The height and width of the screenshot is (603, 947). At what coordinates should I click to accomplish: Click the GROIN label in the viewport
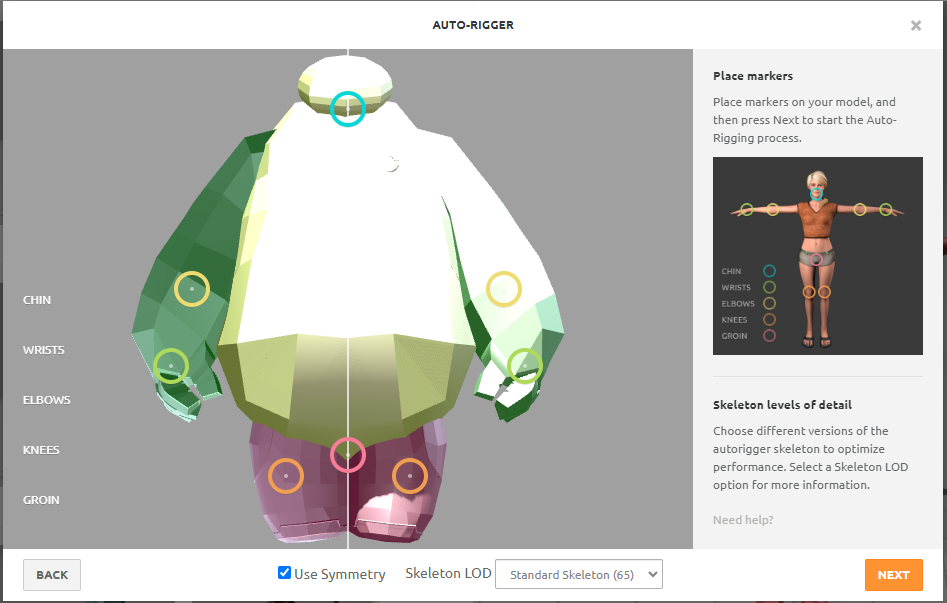(41, 500)
